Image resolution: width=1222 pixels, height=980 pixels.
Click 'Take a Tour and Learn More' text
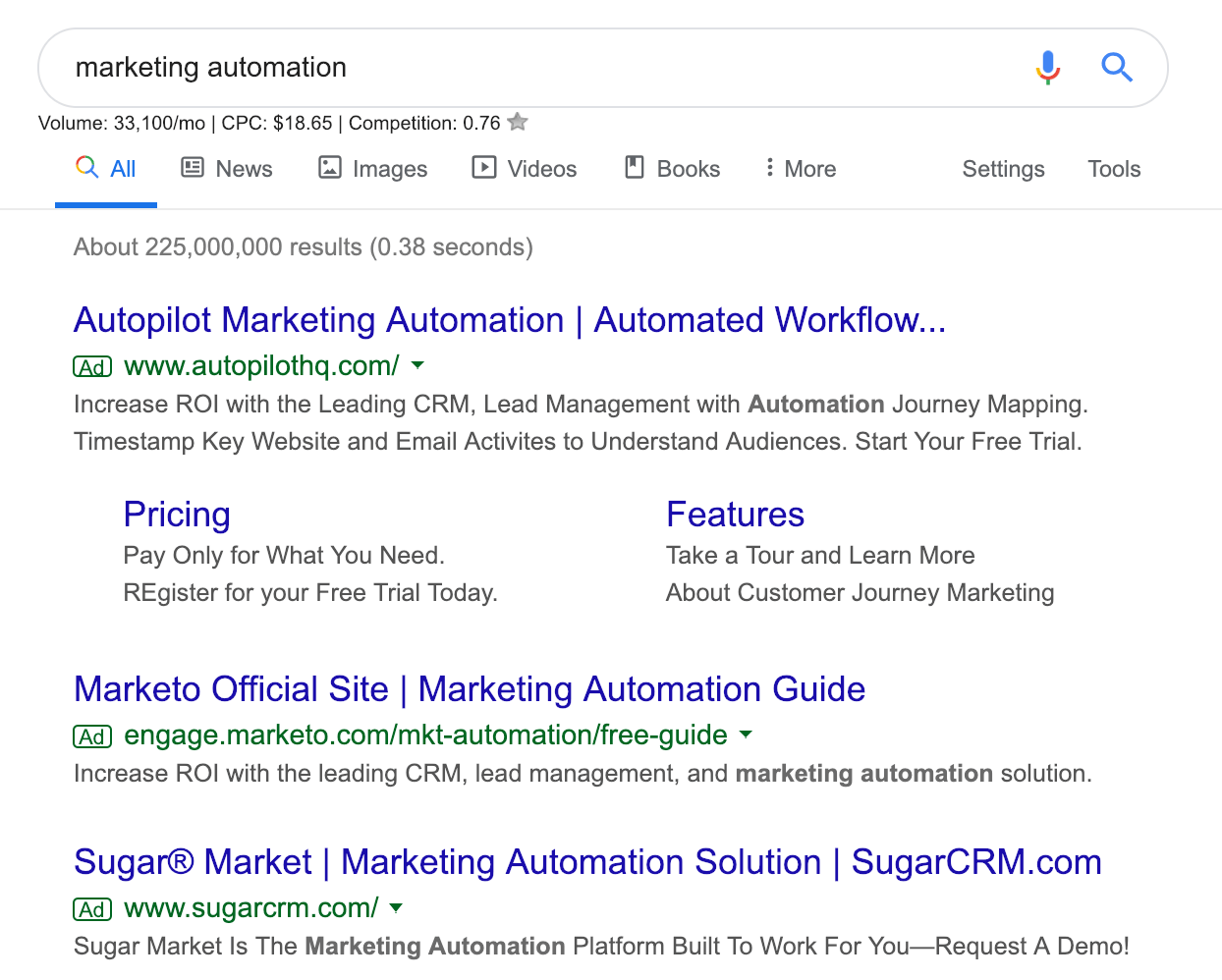pos(820,556)
